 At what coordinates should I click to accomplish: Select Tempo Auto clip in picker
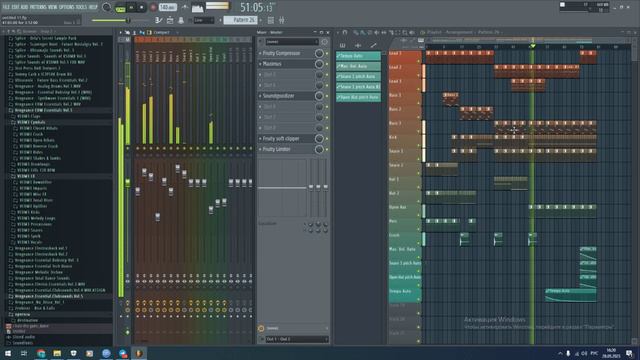358,56
